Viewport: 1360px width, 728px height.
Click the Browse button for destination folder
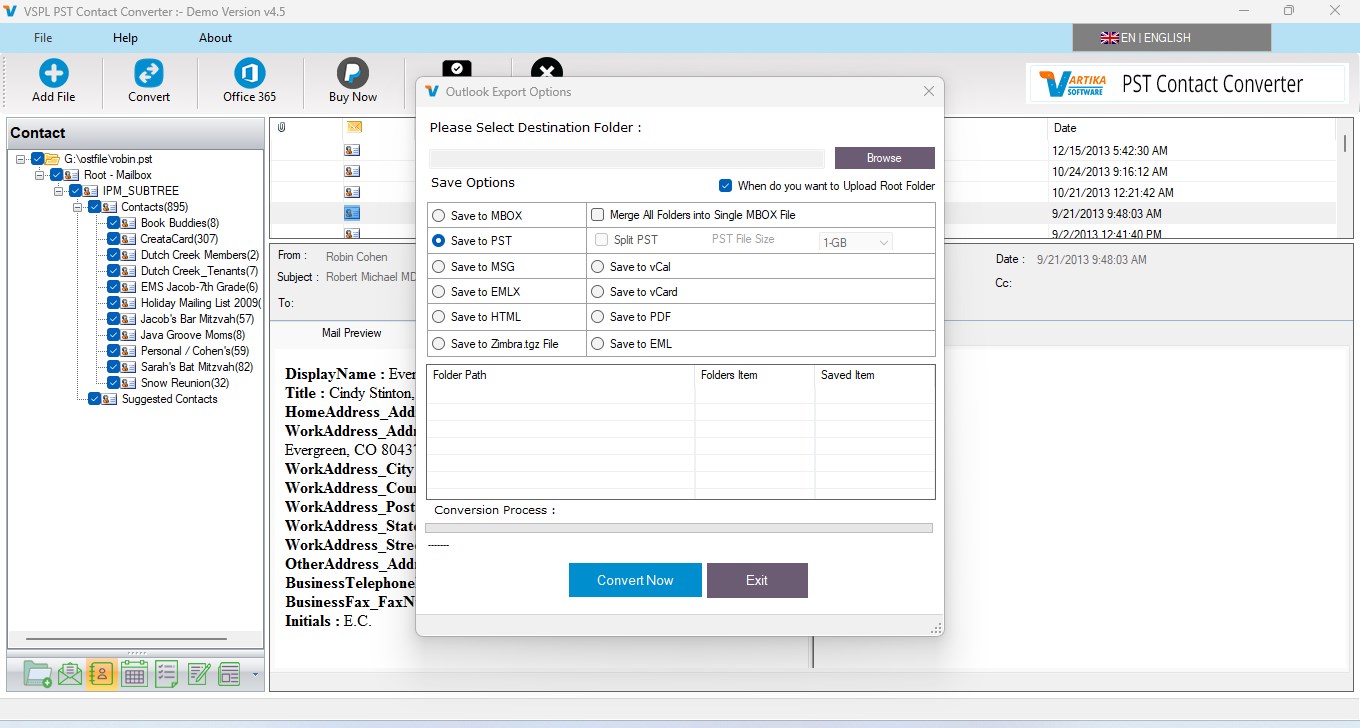click(x=885, y=158)
